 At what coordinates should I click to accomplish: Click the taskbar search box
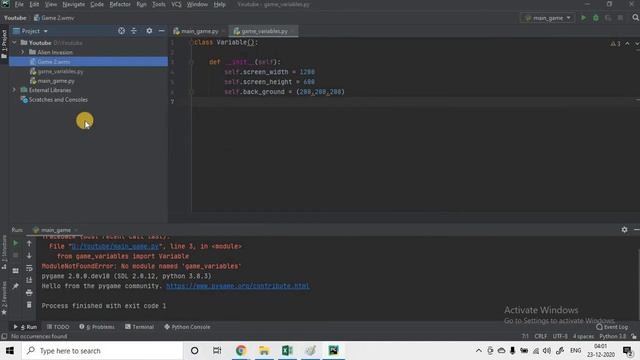tap(103, 351)
